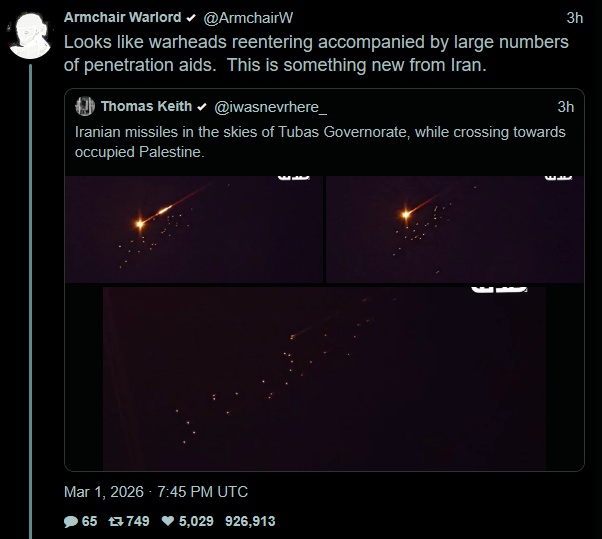Click verified checkmark next to Thomas Keith
Viewport: 602px width, 539px height.
(202, 107)
